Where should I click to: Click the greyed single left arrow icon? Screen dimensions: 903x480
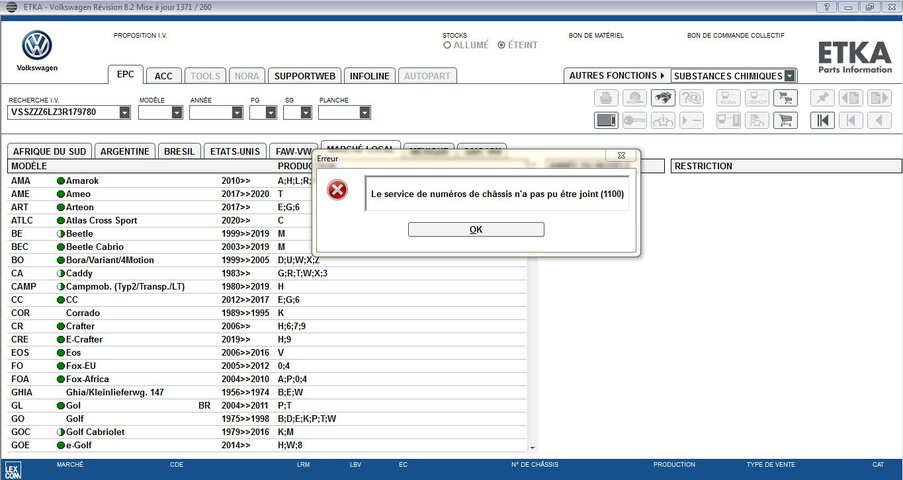tap(879, 120)
